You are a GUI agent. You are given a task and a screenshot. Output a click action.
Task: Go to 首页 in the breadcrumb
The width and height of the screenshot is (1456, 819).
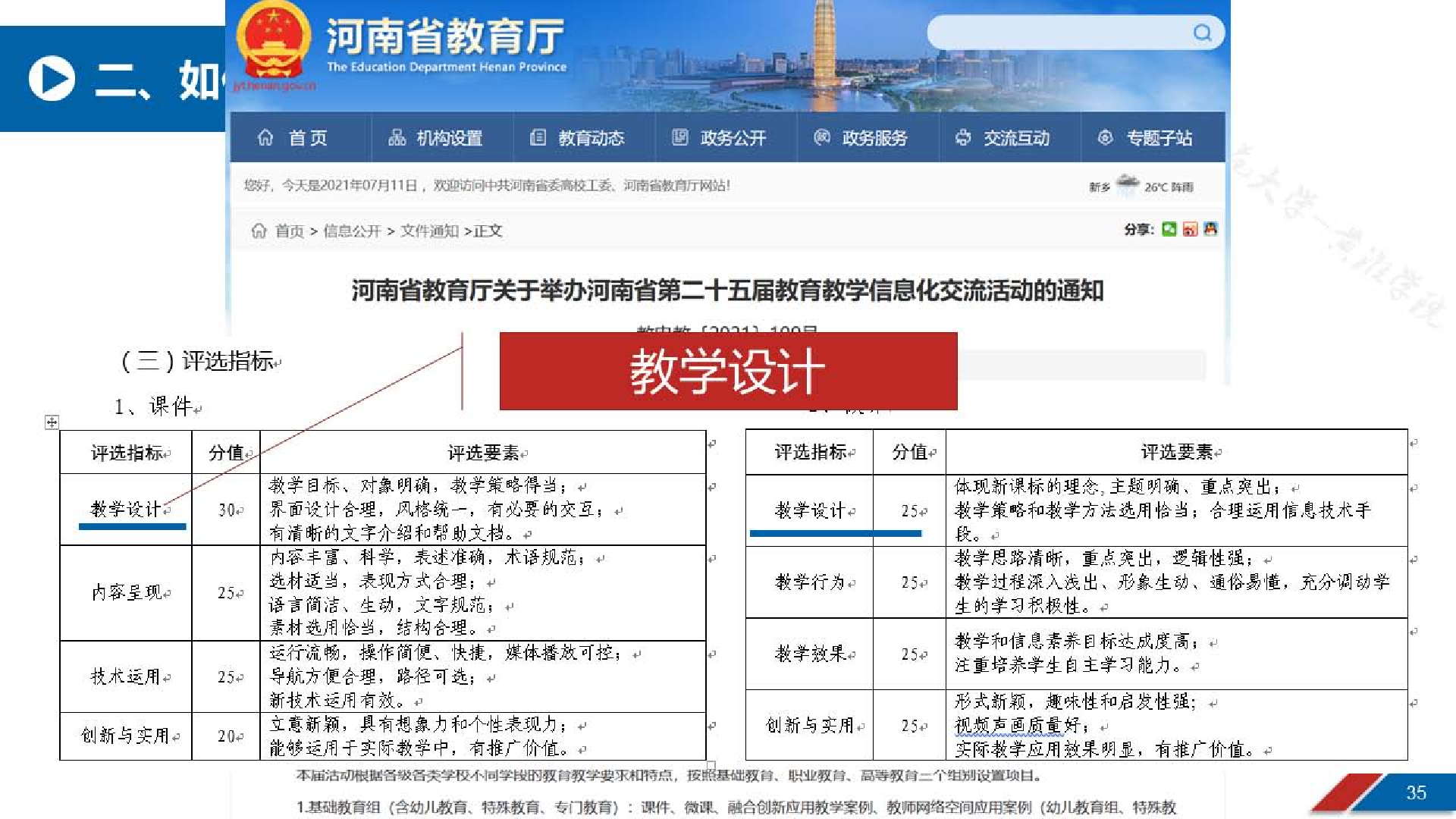tap(290, 231)
